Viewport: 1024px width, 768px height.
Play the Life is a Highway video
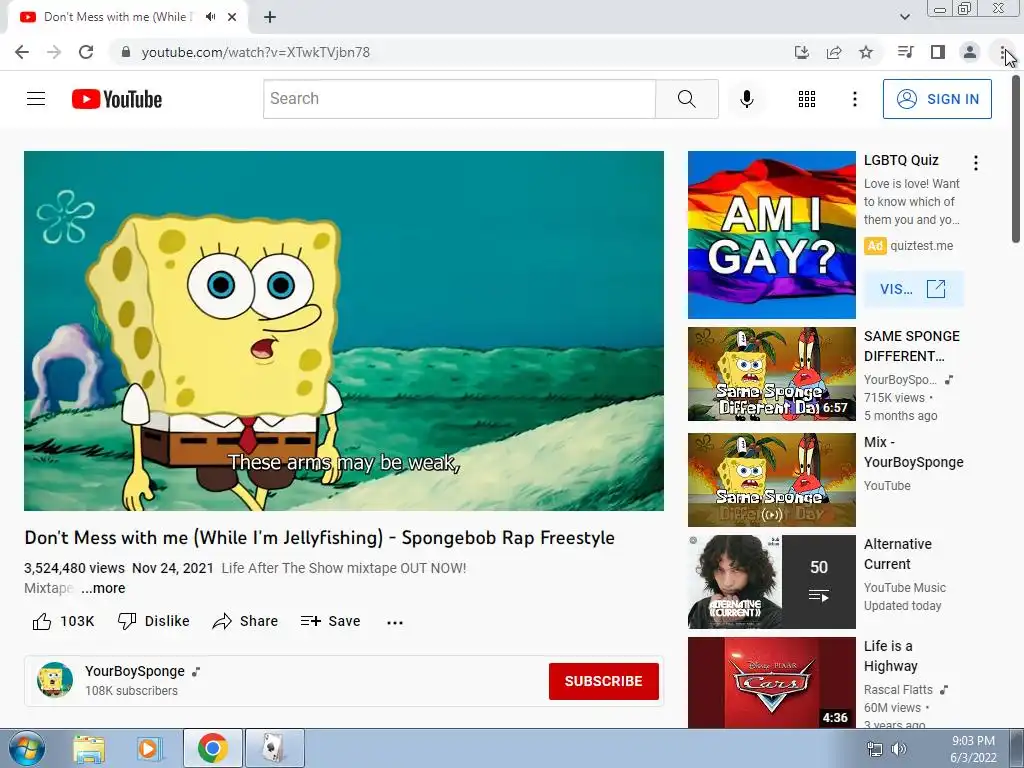point(771,682)
